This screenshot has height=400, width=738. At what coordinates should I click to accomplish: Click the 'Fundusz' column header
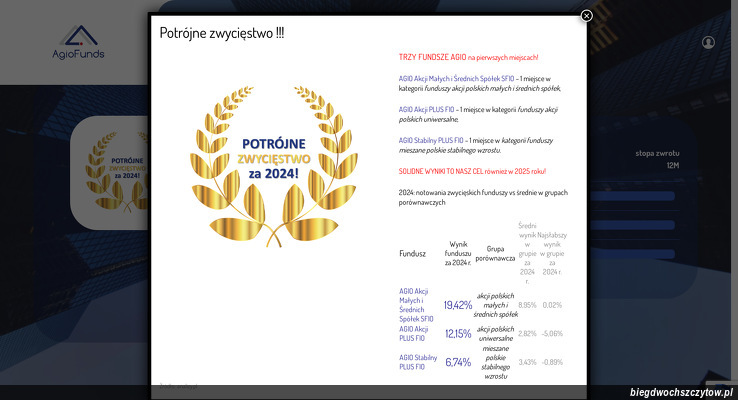coord(412,254)
